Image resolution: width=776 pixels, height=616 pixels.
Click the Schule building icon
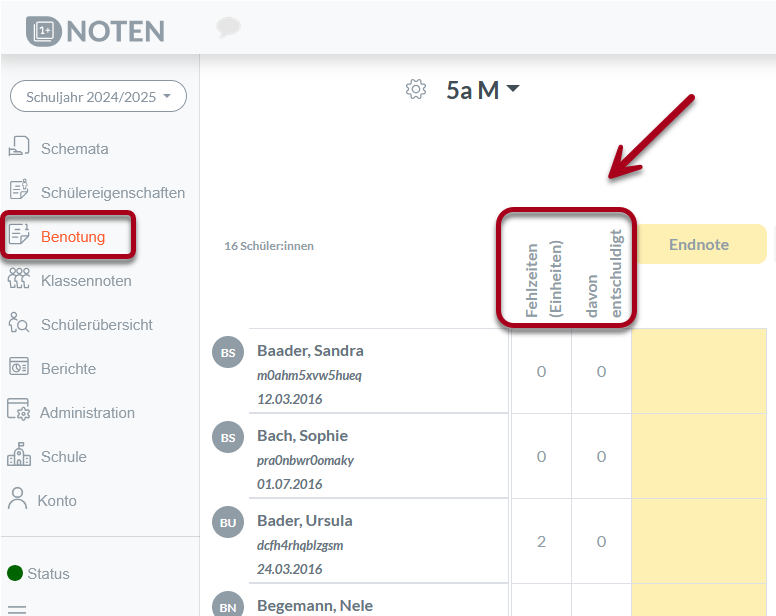(19, 455)
